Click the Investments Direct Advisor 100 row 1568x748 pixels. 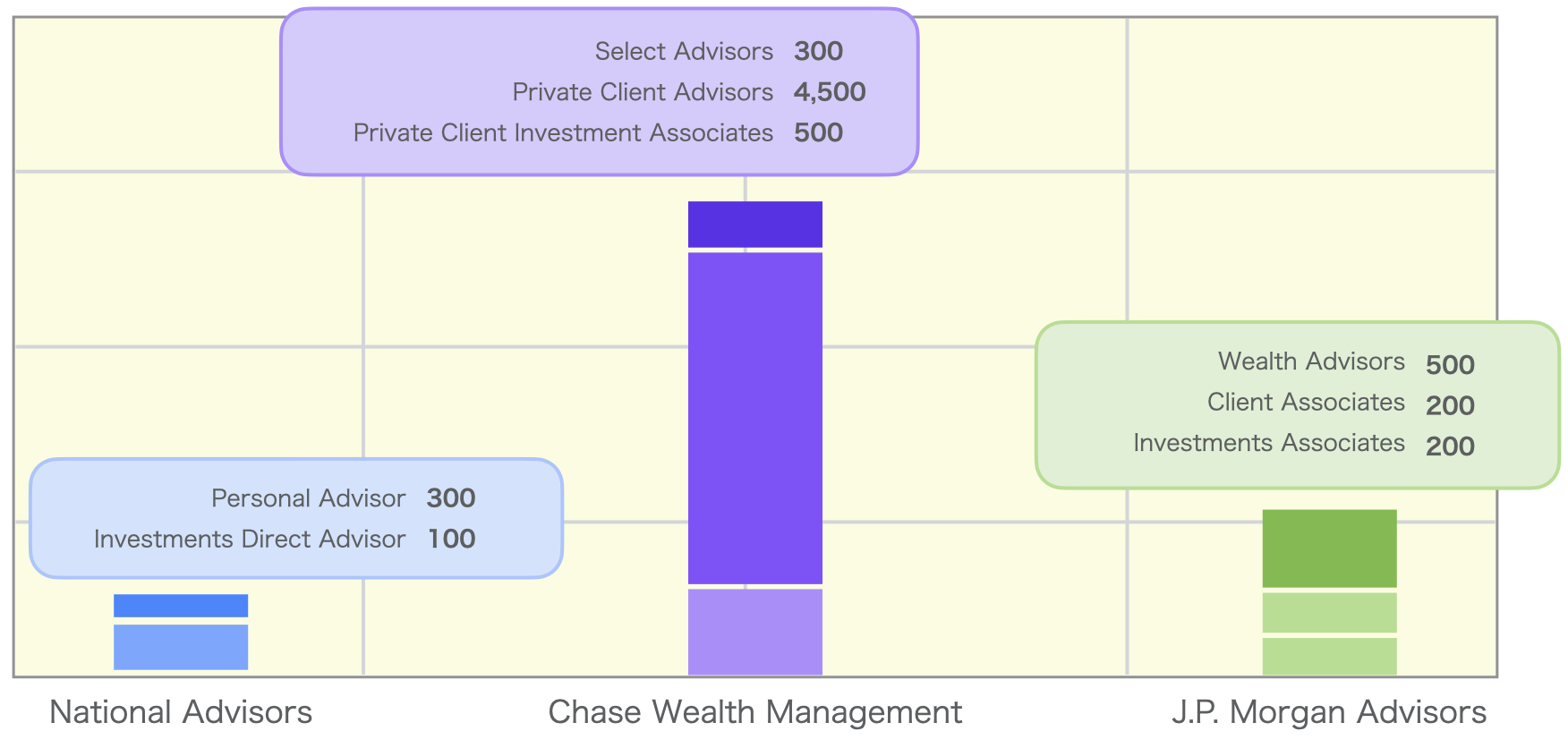pos(285,539)
